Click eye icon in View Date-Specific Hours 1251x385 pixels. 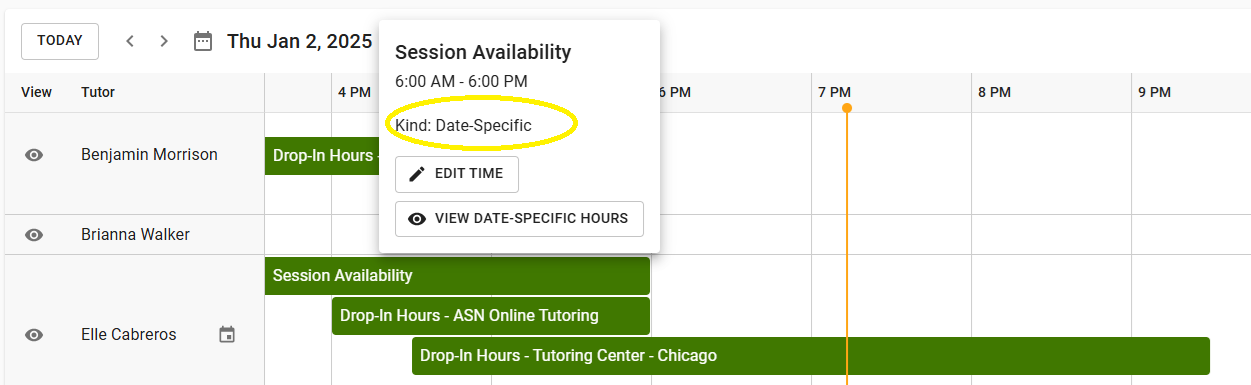coord(417,219)
